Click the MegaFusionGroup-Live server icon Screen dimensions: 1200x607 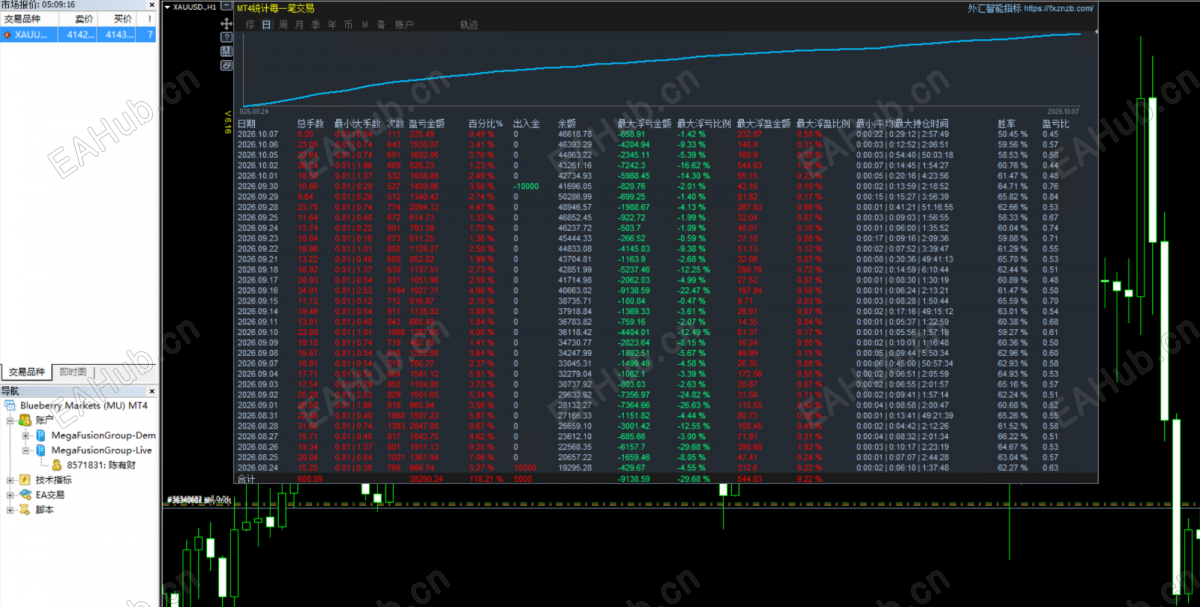[x=41, y=451]
